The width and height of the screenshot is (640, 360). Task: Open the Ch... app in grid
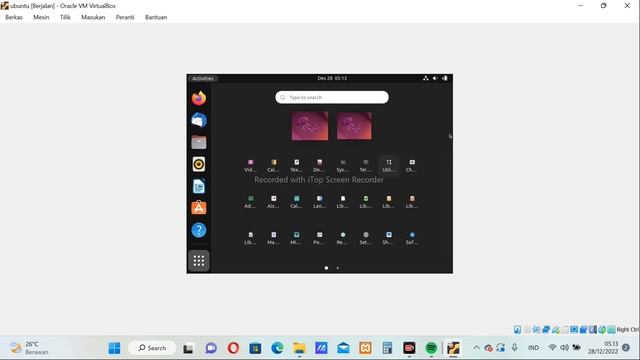pyautogui.click(x=412, y=165)
